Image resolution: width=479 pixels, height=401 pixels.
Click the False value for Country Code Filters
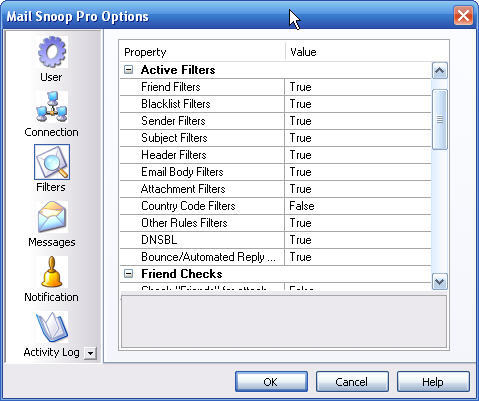coord(302,206)
